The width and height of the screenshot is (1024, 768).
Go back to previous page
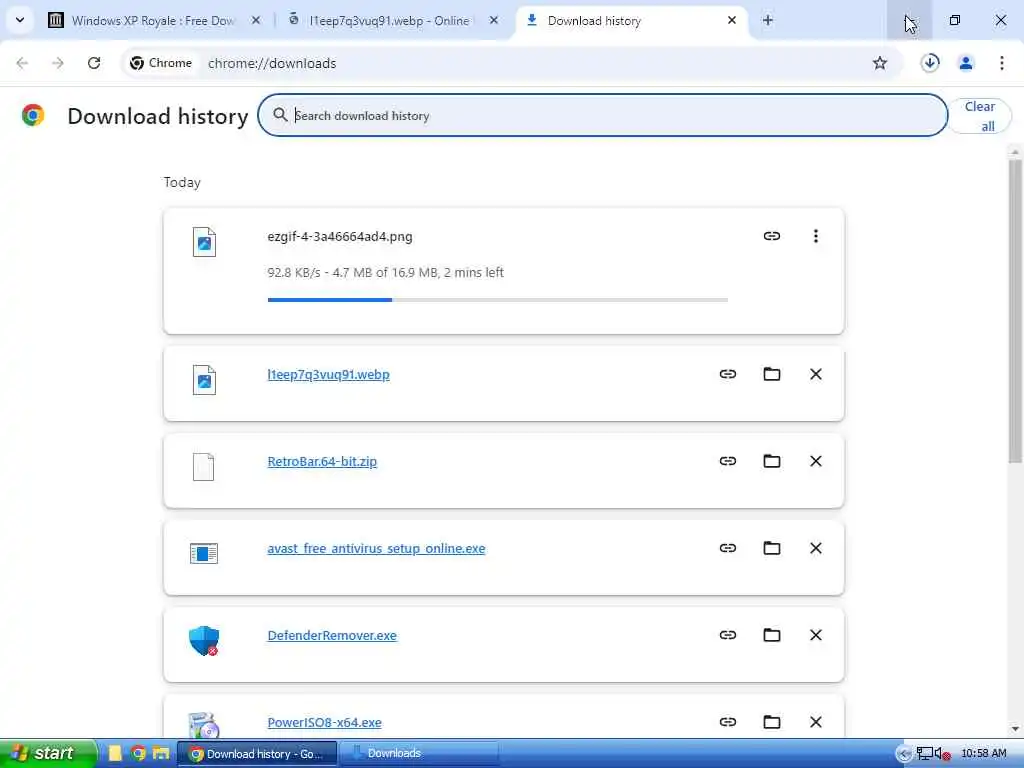22,63
